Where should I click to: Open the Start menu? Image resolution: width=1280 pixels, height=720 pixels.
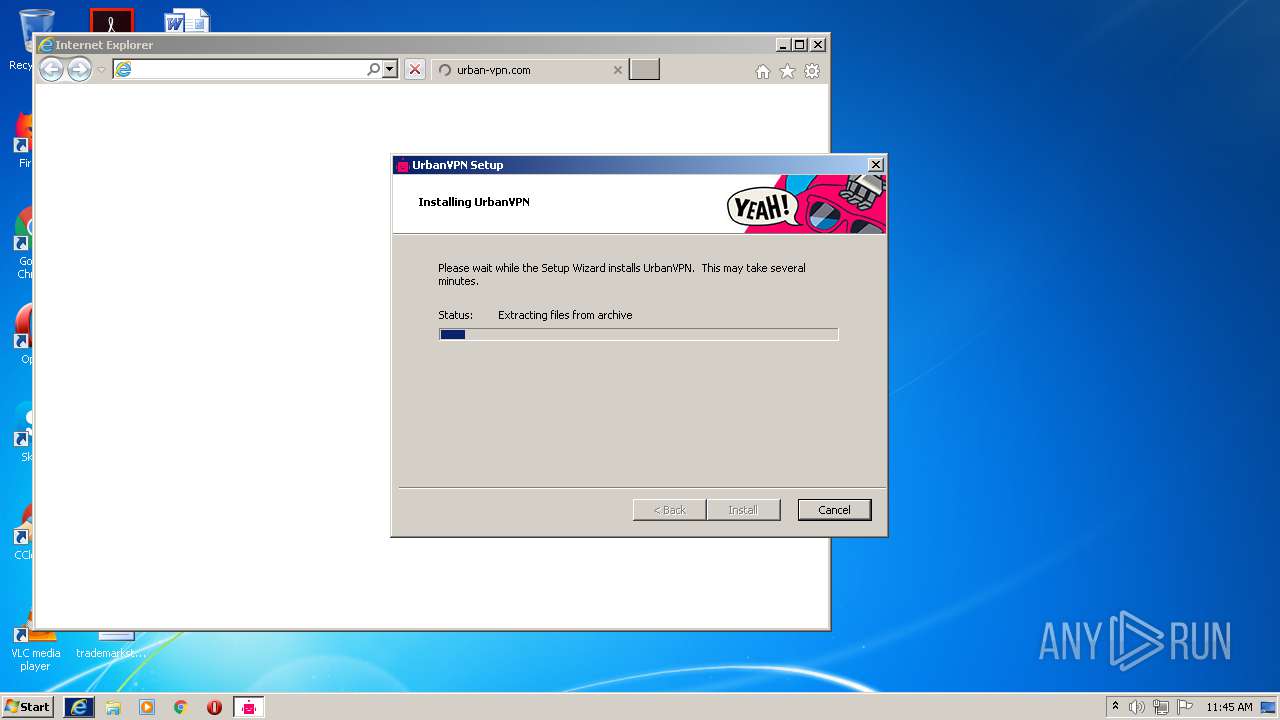pos(27,707)
